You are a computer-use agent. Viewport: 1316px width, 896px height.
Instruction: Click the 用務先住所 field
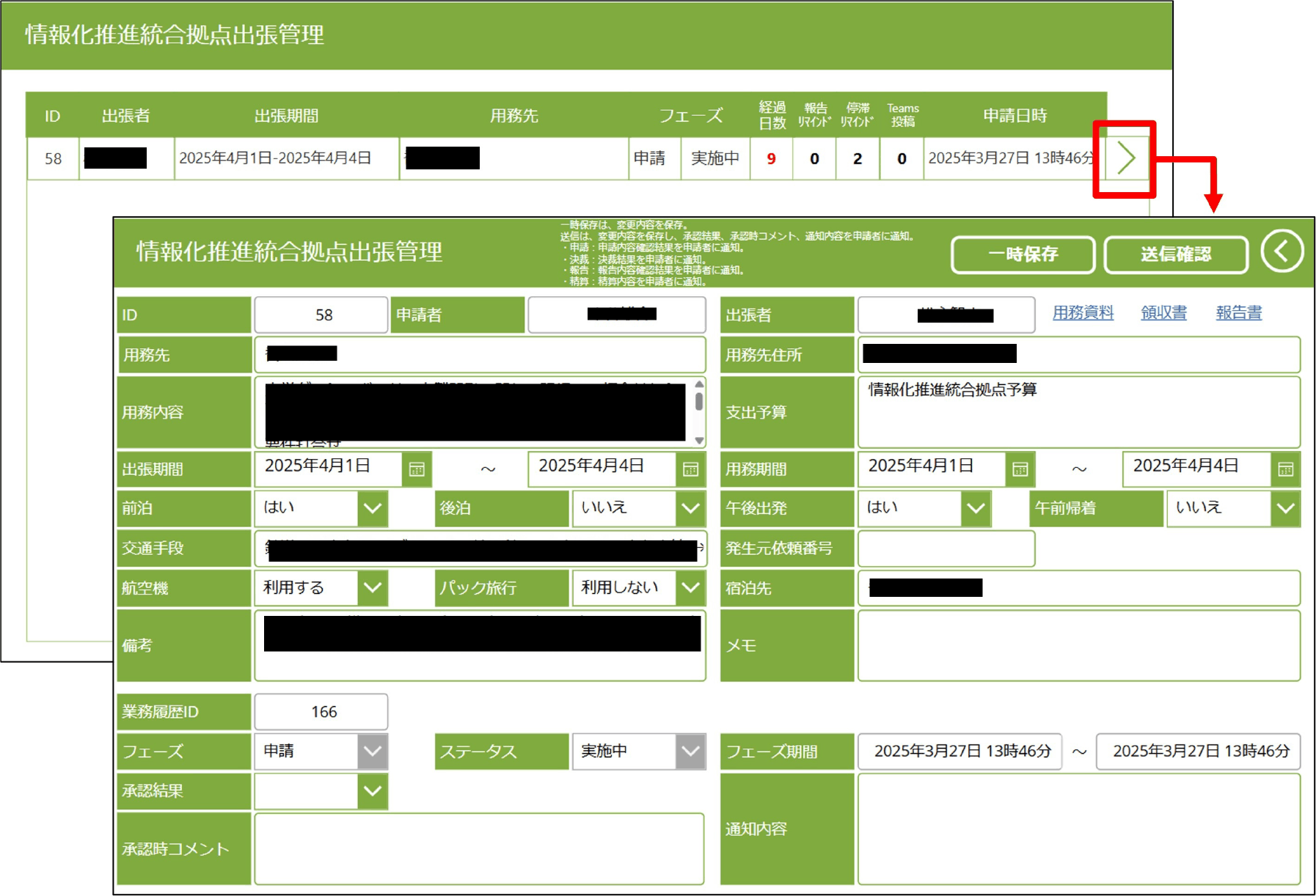click(1079, 355)
